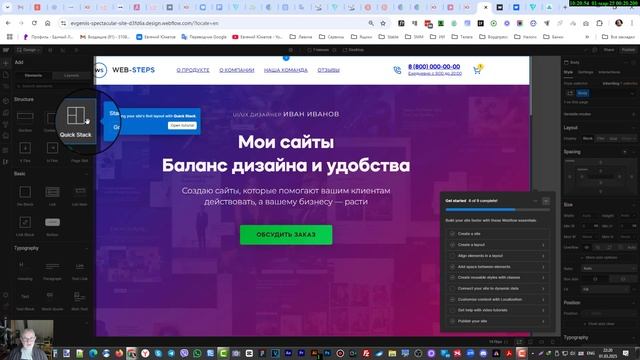Add a Text Block element
Image resolution: width=640 pixels, height=360 pixels.
25,300
